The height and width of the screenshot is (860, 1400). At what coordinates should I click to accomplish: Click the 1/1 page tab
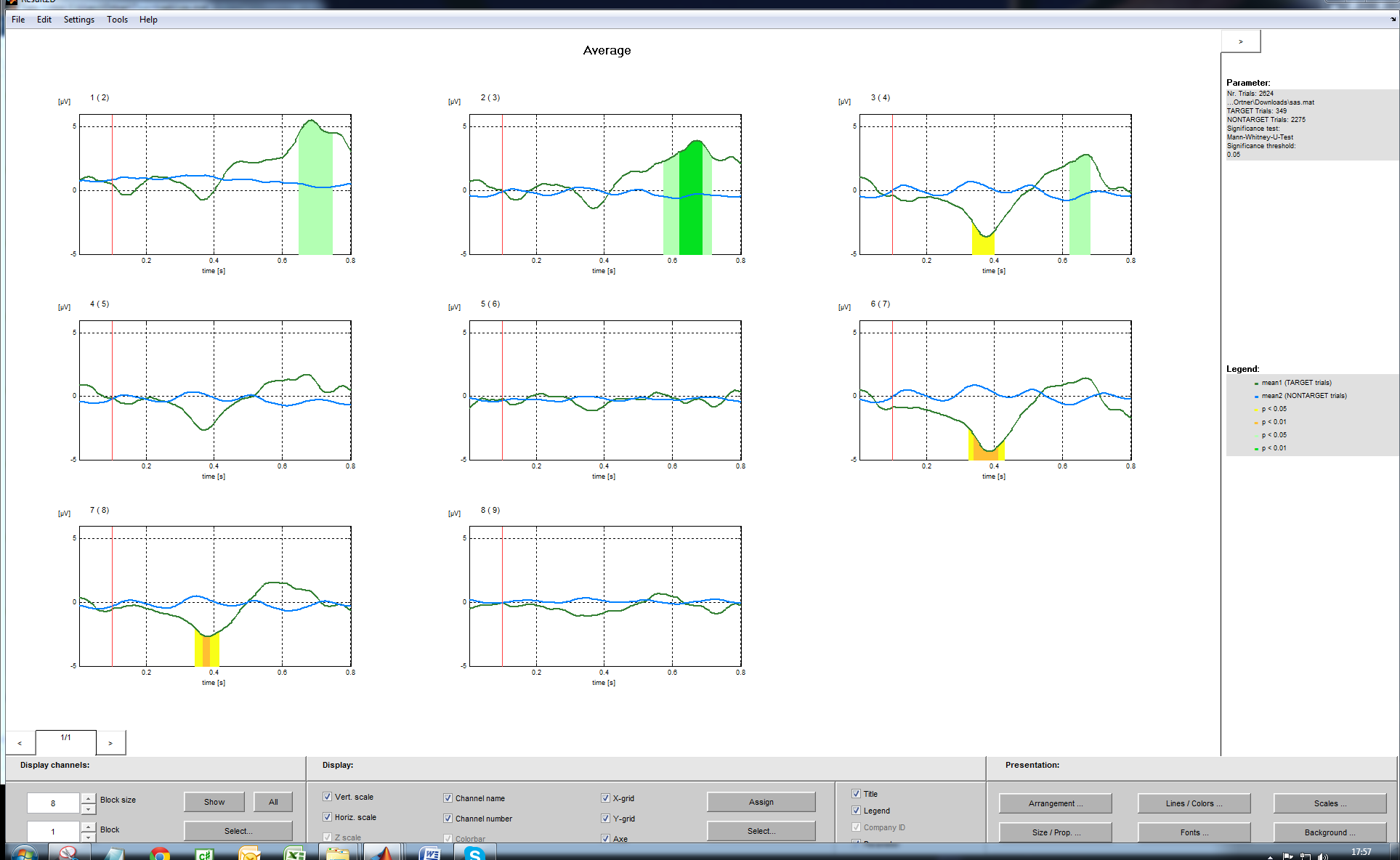pos(65,742)
